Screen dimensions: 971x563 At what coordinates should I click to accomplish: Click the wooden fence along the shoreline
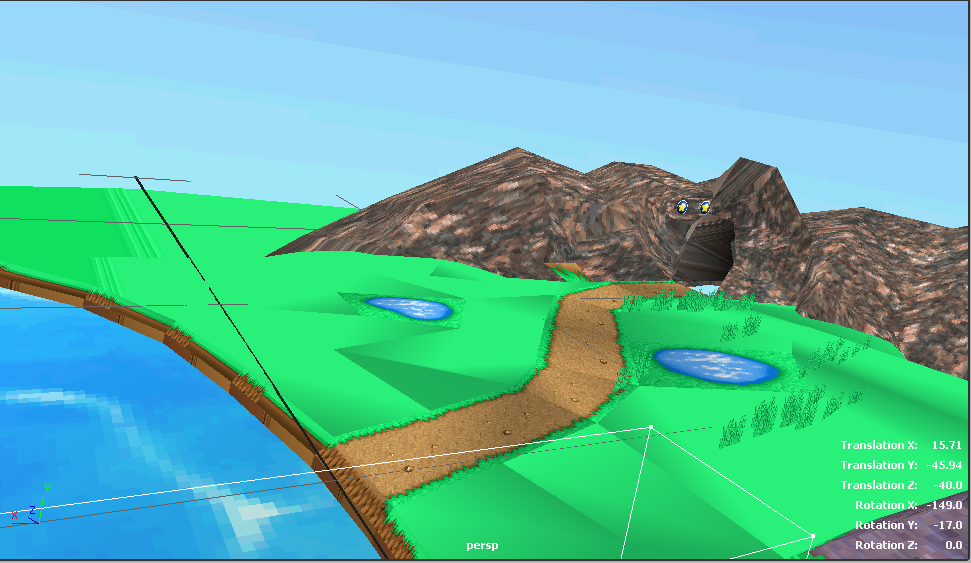pyautogui.click(x=180, y=337)
